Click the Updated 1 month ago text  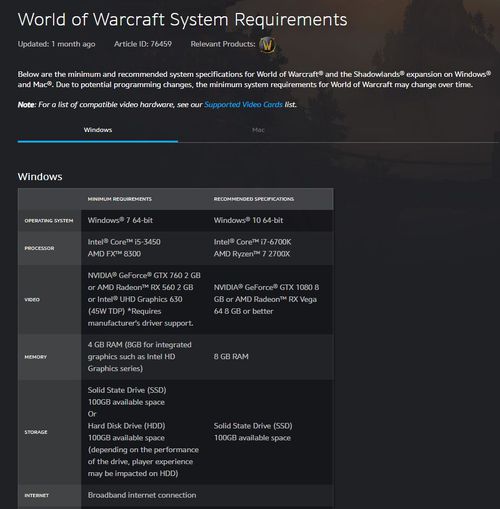(x=56, y=44)
